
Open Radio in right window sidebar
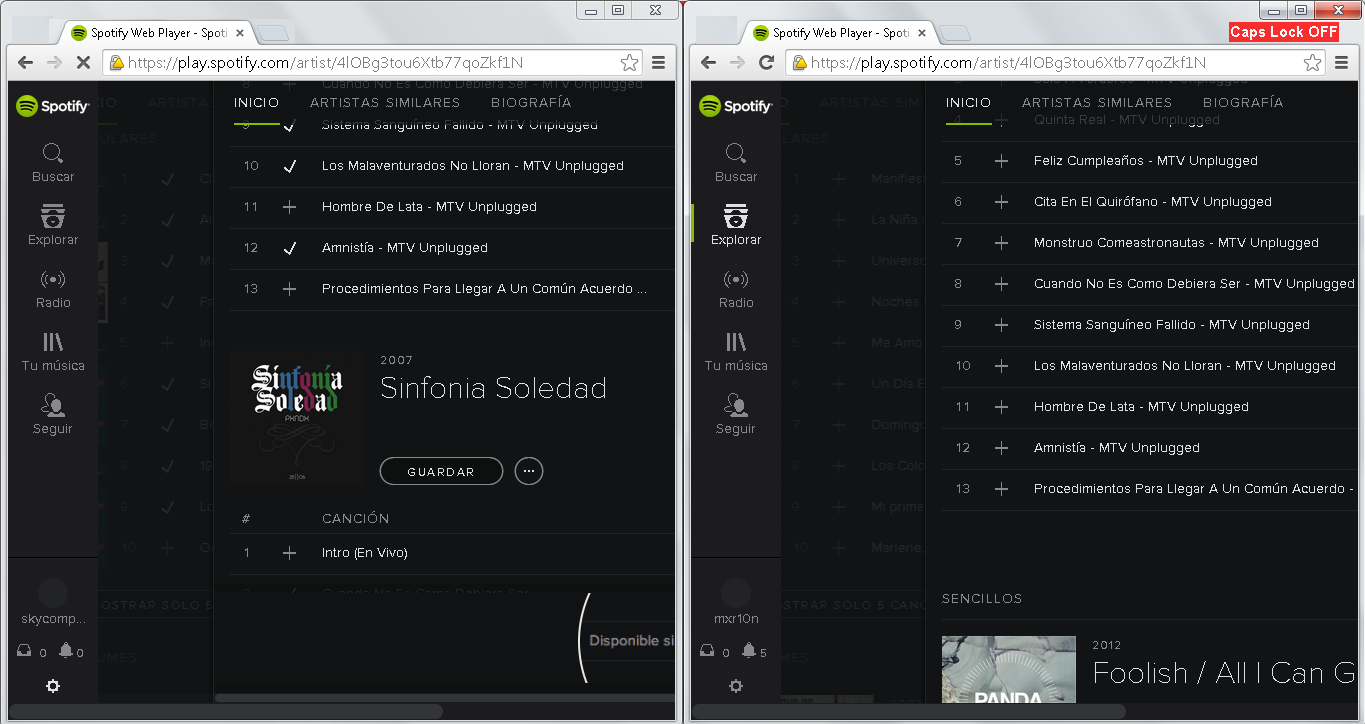coord(736,289)
